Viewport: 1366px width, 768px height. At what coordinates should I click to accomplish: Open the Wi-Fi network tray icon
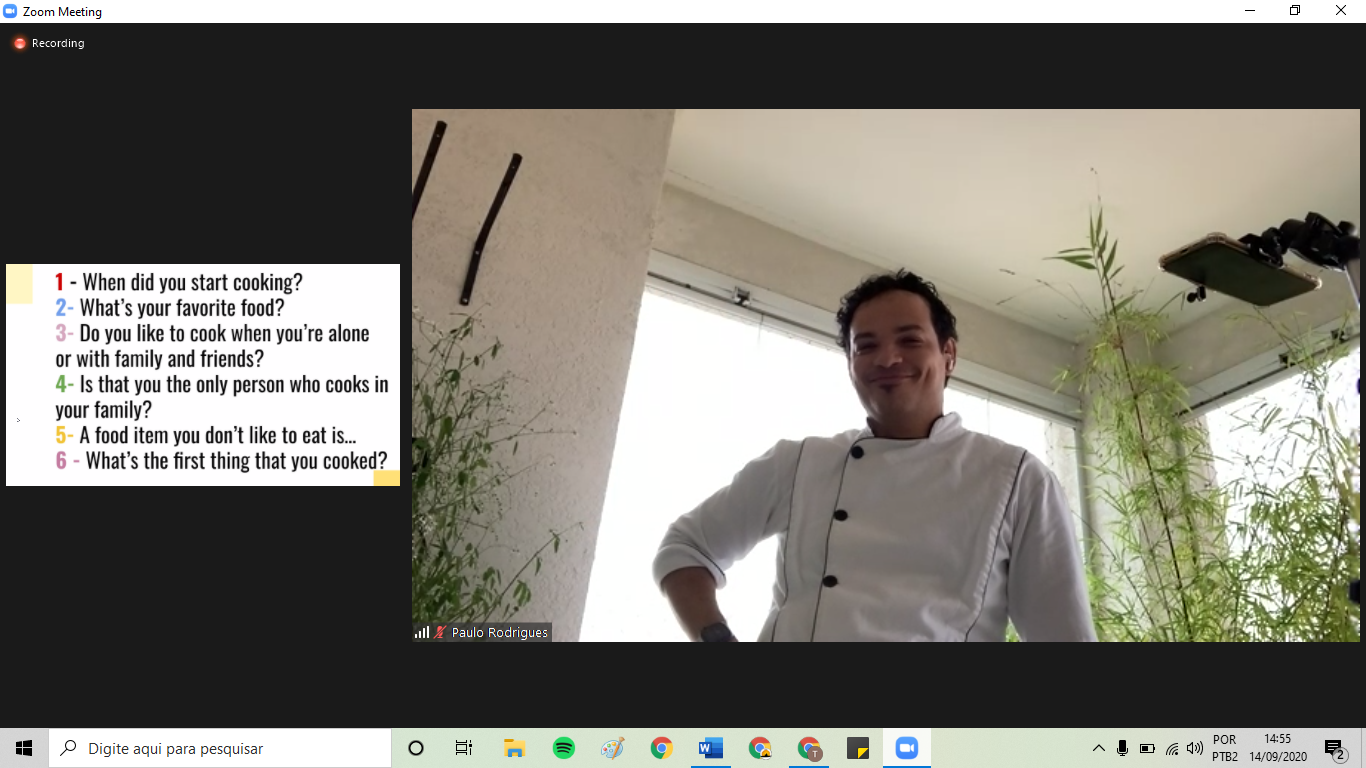pos(1171,748)
